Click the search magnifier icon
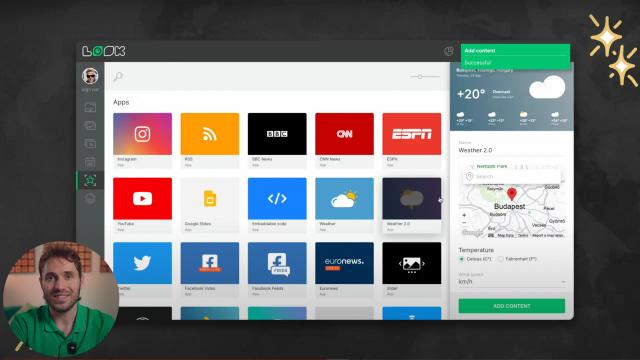The image size is (640, 360). (x=118, y=76)
